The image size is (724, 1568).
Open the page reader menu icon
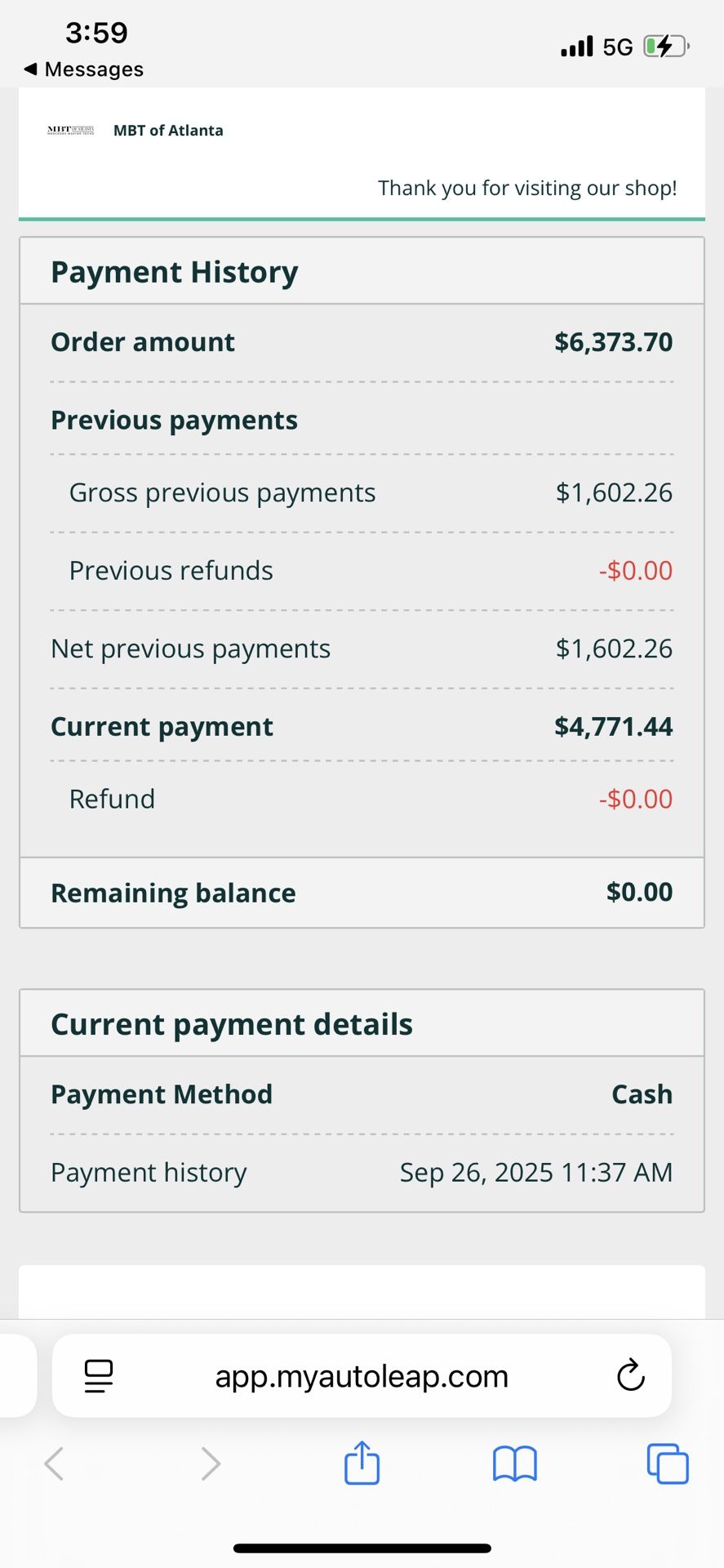[99, 1376]
